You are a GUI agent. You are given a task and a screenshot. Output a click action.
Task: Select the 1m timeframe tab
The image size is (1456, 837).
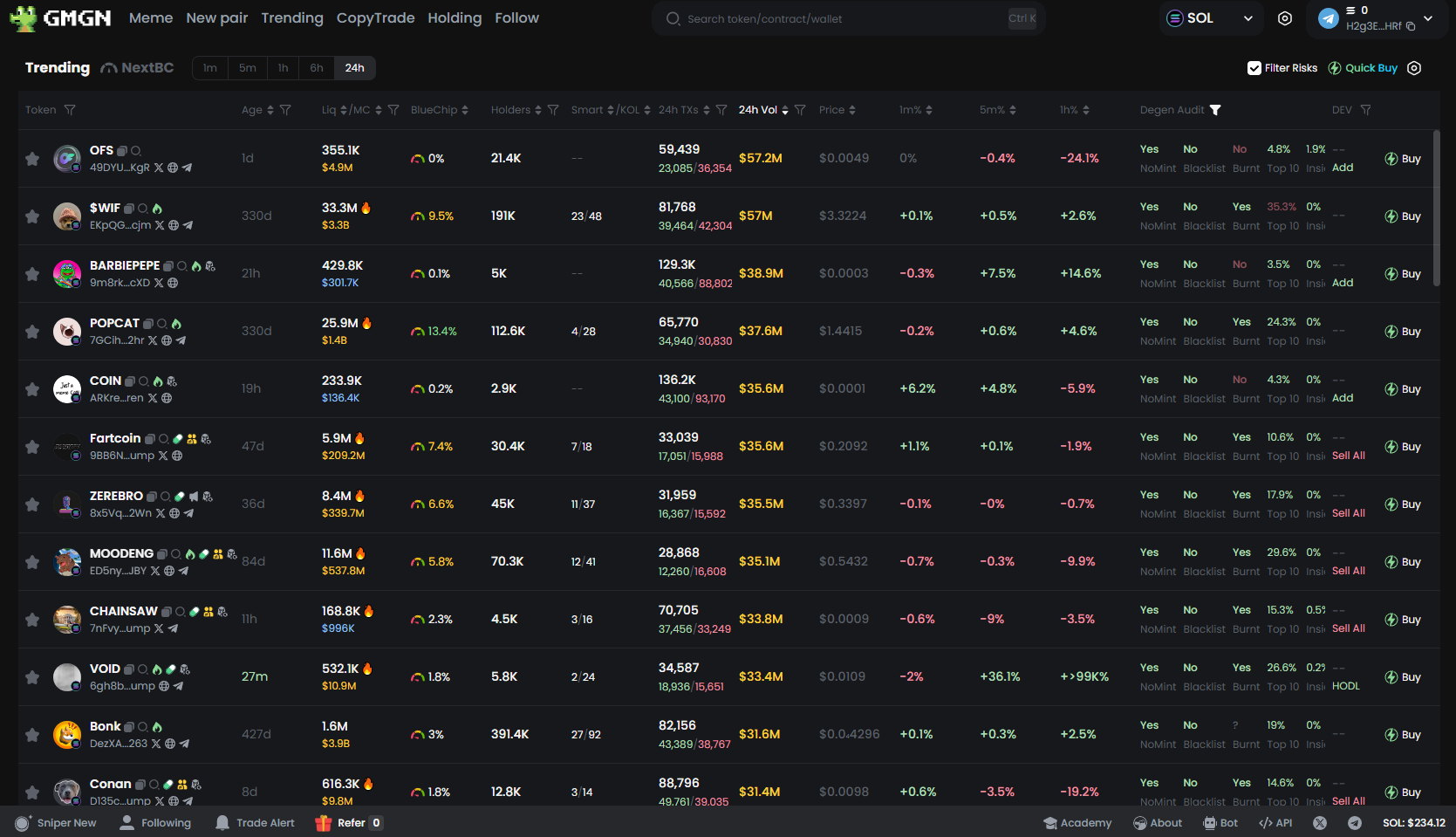(210, 68)
